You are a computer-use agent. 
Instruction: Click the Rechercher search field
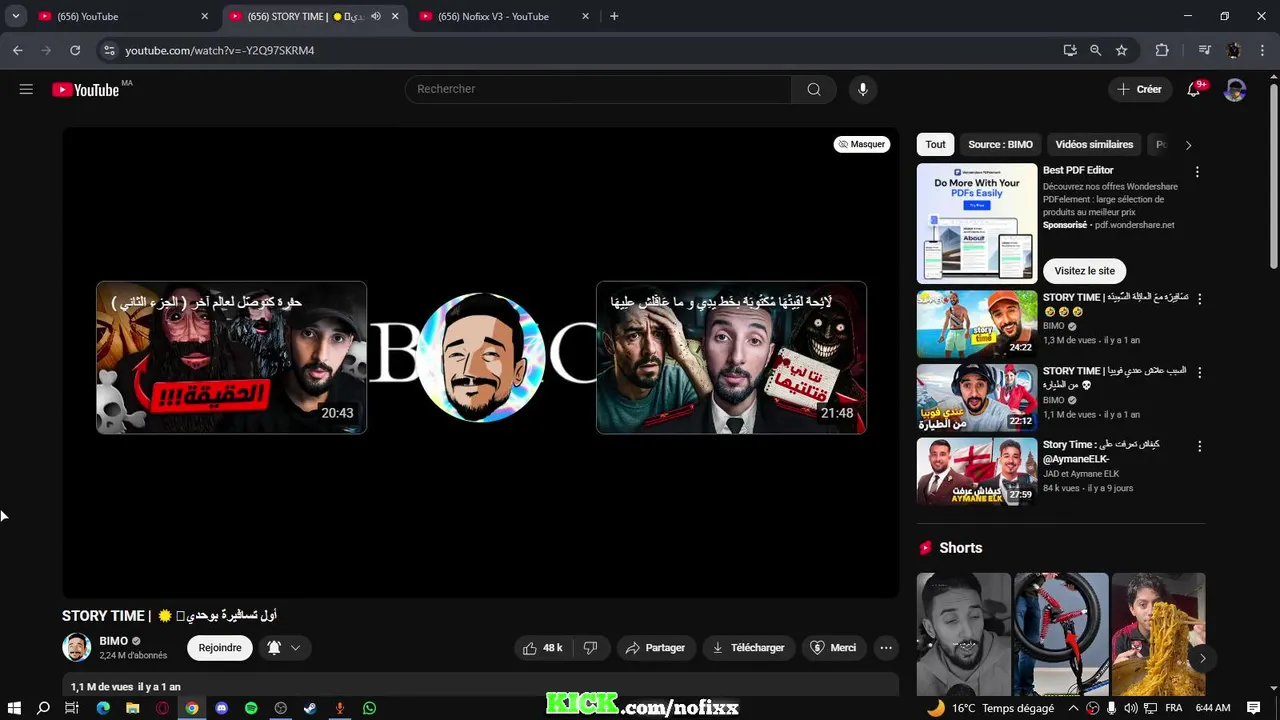[598, 89]
